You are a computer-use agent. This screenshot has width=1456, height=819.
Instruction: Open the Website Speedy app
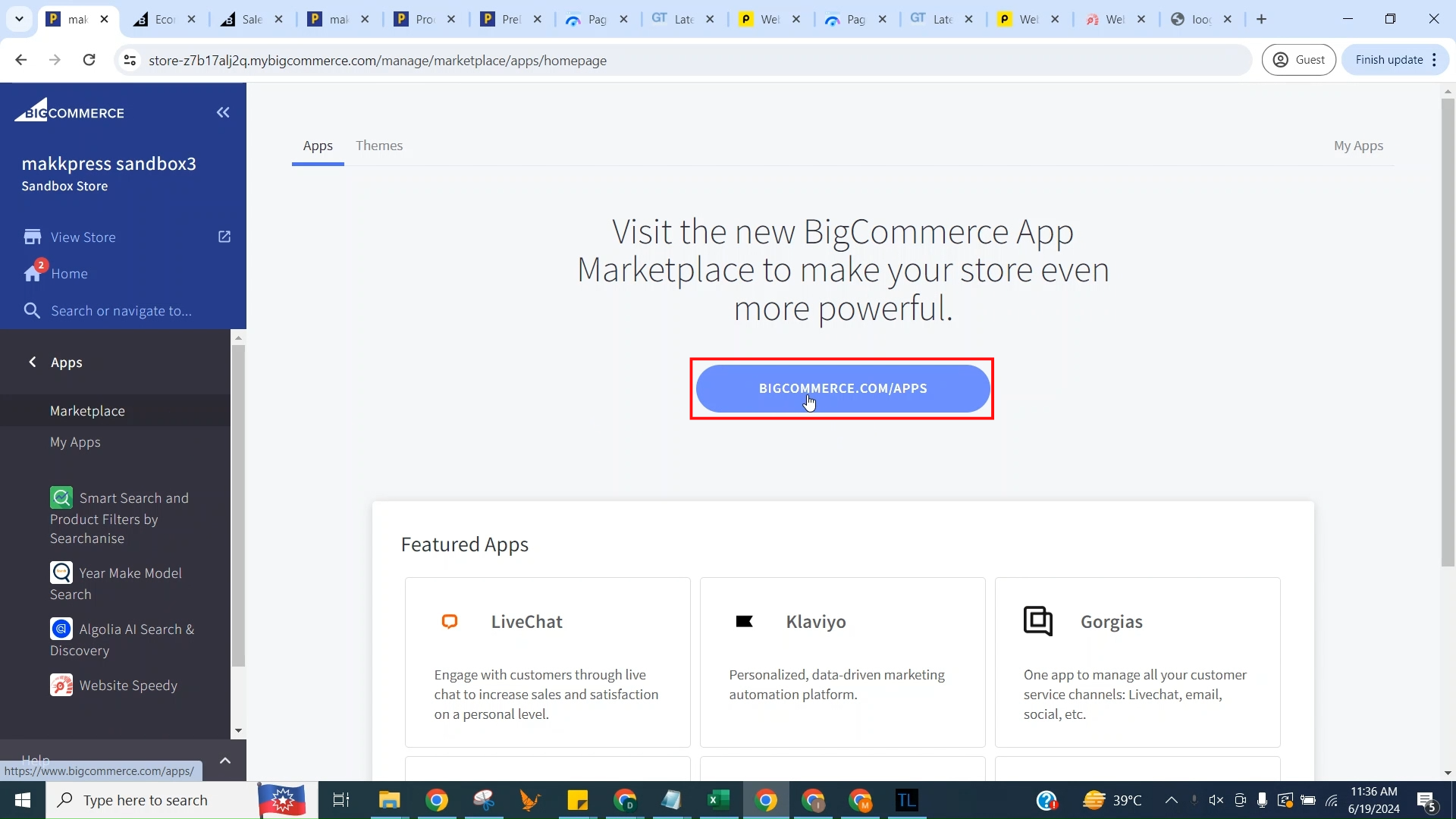pyautogui.click(x=128, y=685)
